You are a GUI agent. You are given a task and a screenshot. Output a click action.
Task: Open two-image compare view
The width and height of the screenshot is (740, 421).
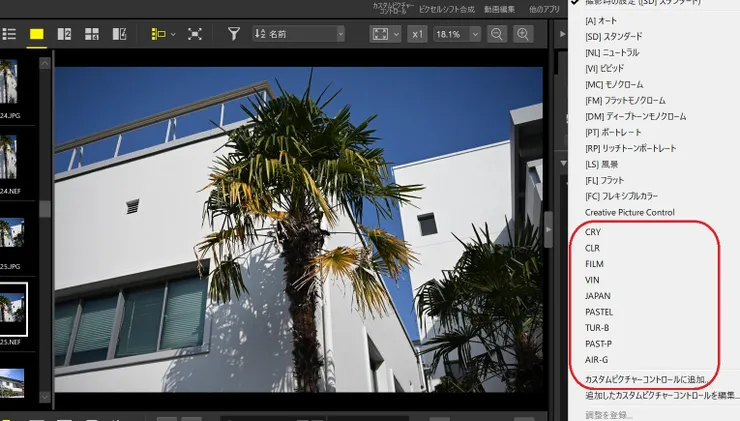point(65,34)
